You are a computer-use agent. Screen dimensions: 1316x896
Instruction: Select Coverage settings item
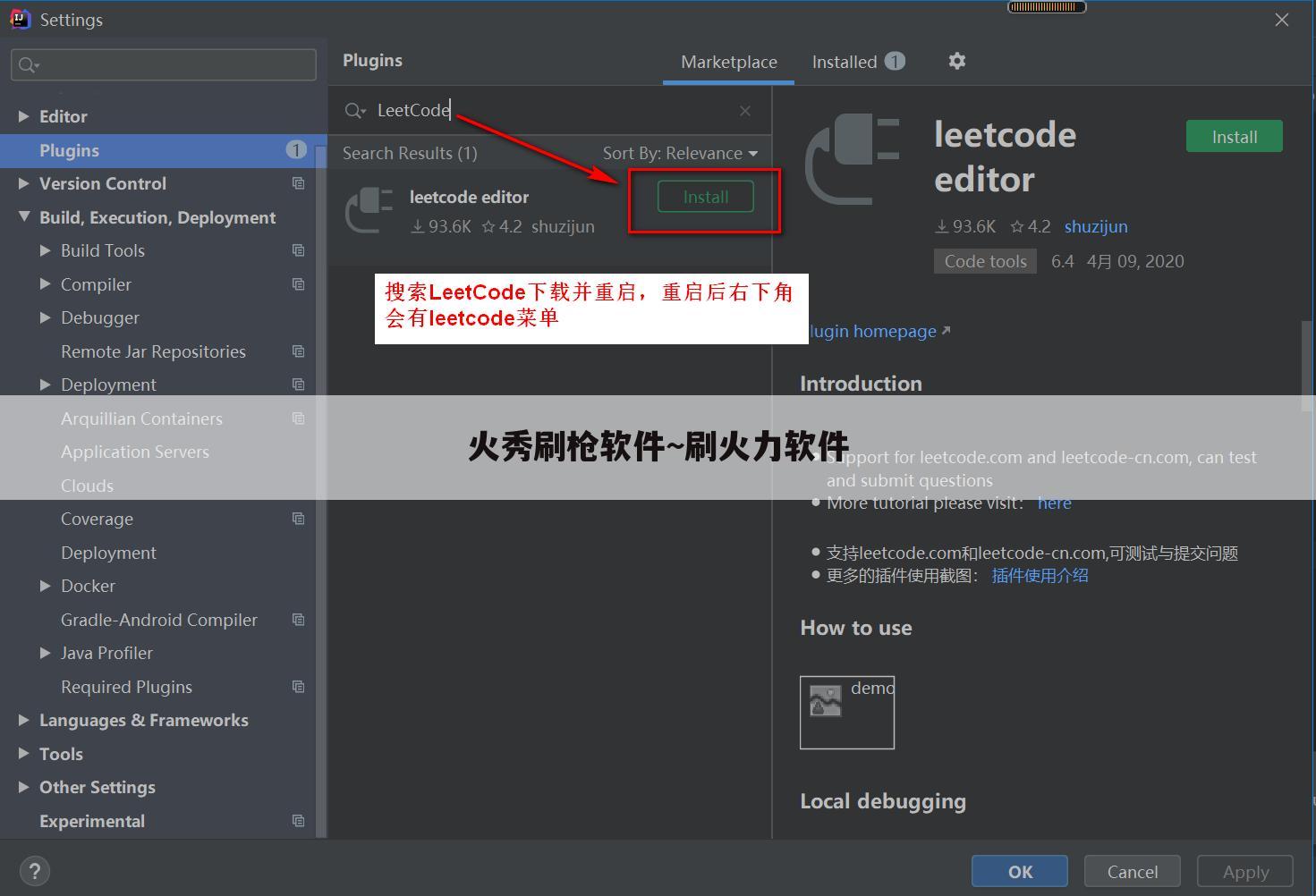[x=97, y=519]
